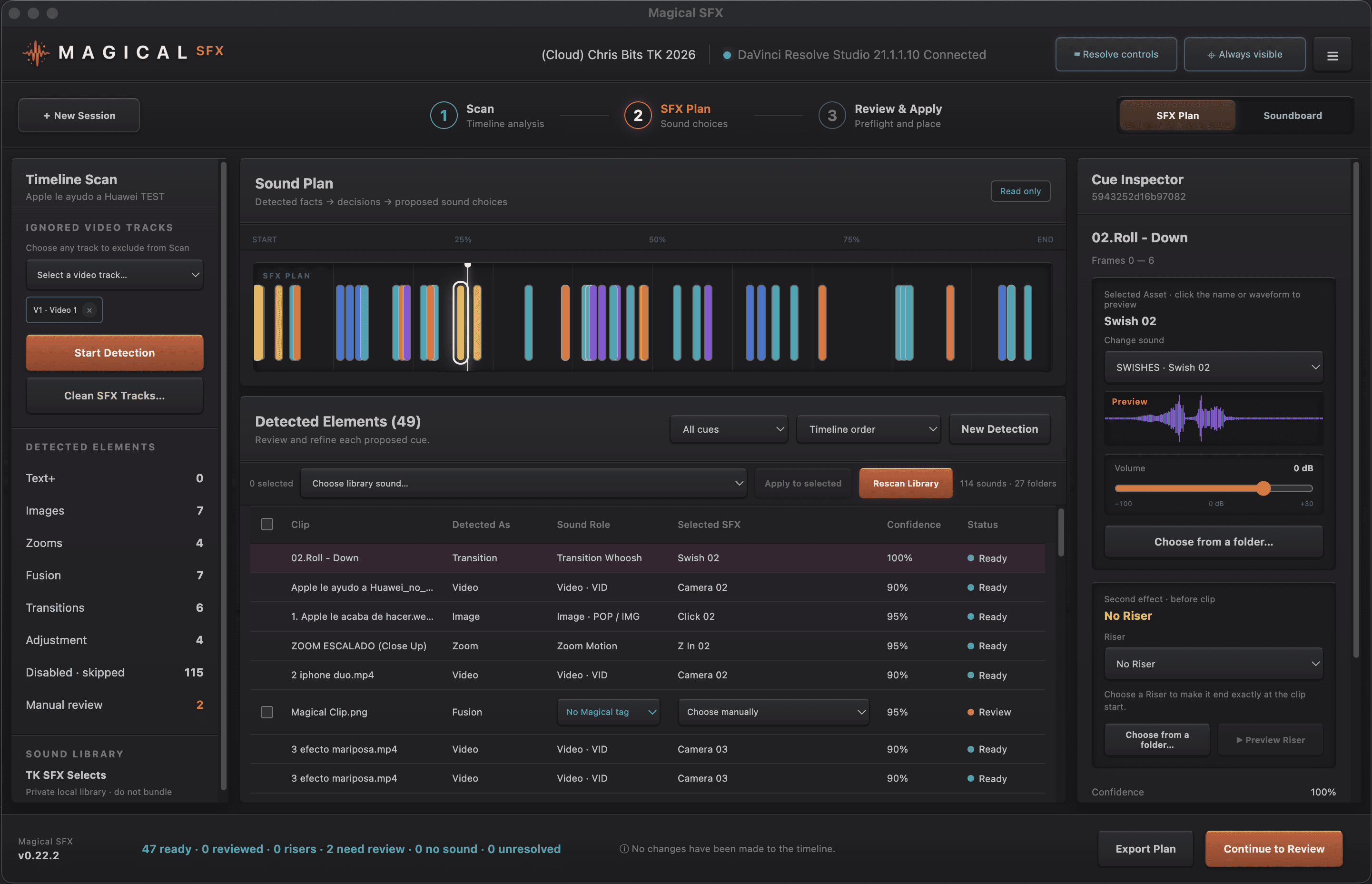1372x884 pixels.
Task: Open the Select a video track dropdown
Action: click(x=115, y=275)
